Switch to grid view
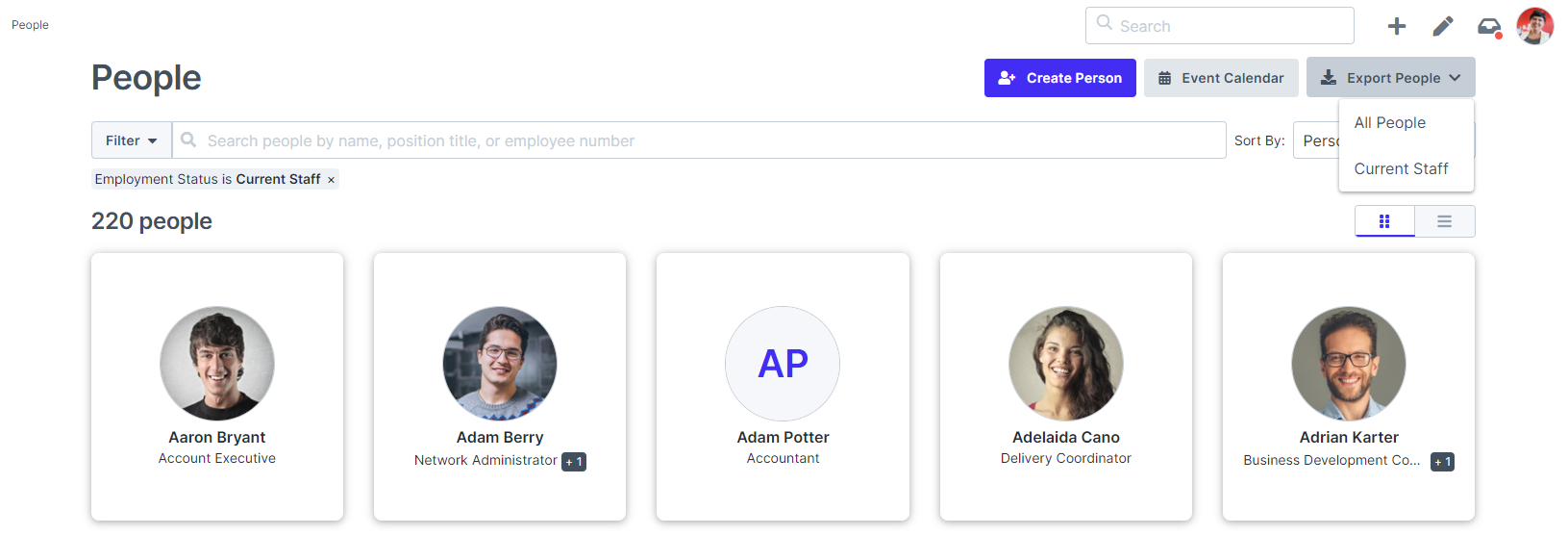This screenshot has height=535, width=1568. [x=1384, y=221]
